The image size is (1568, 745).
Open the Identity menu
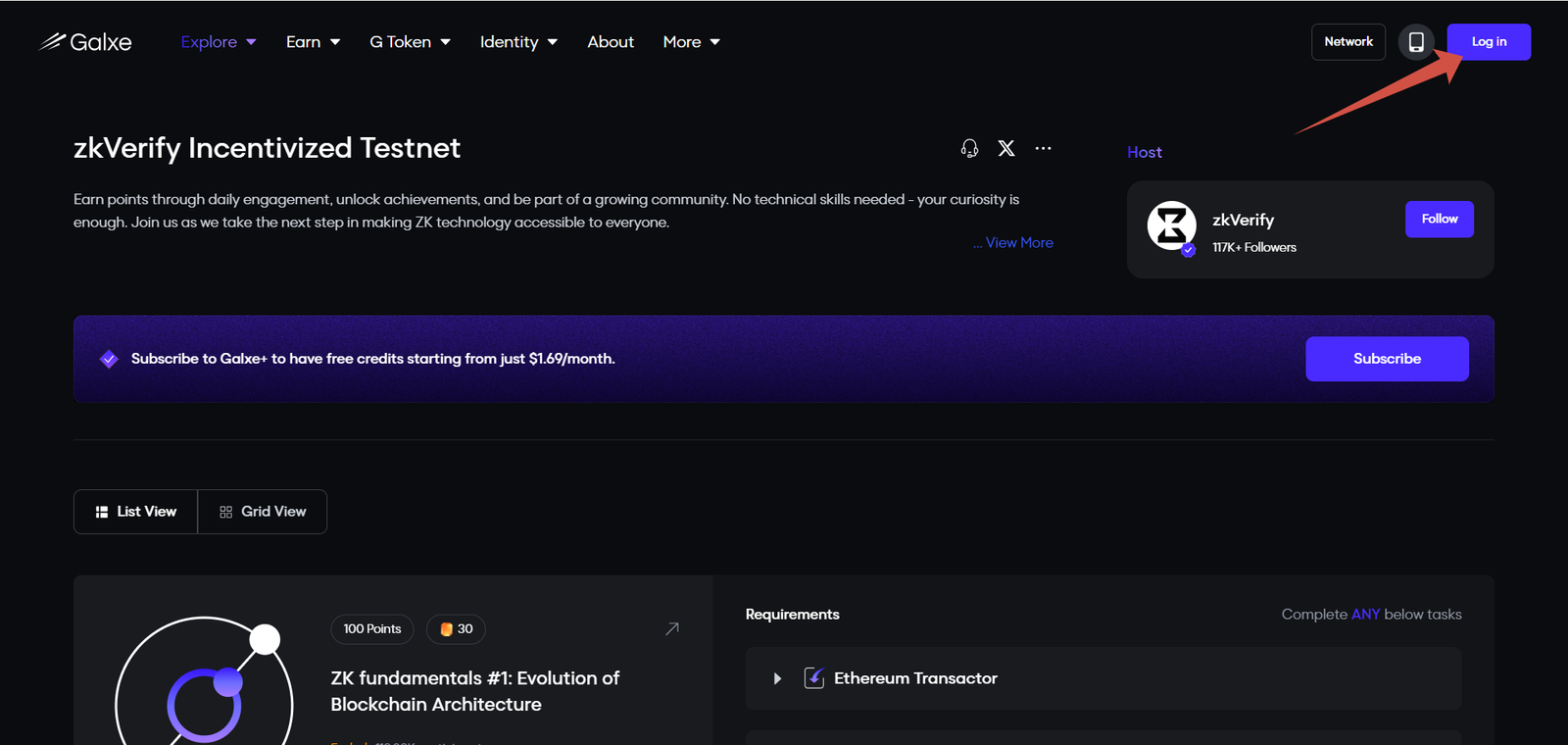pos(518,42)
